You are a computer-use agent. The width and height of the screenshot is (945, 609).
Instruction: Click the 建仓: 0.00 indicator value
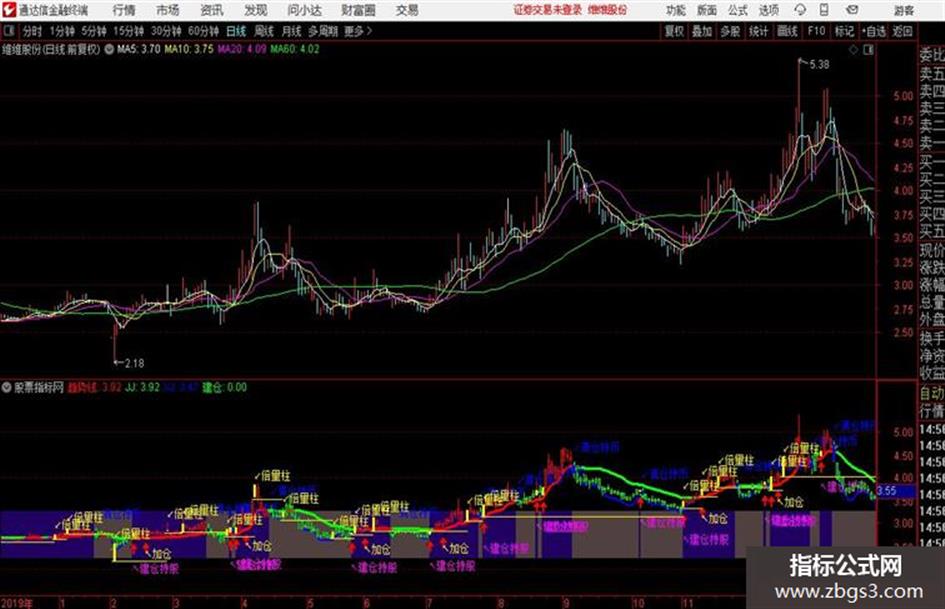pyautogui.click(x=224, y=387)
